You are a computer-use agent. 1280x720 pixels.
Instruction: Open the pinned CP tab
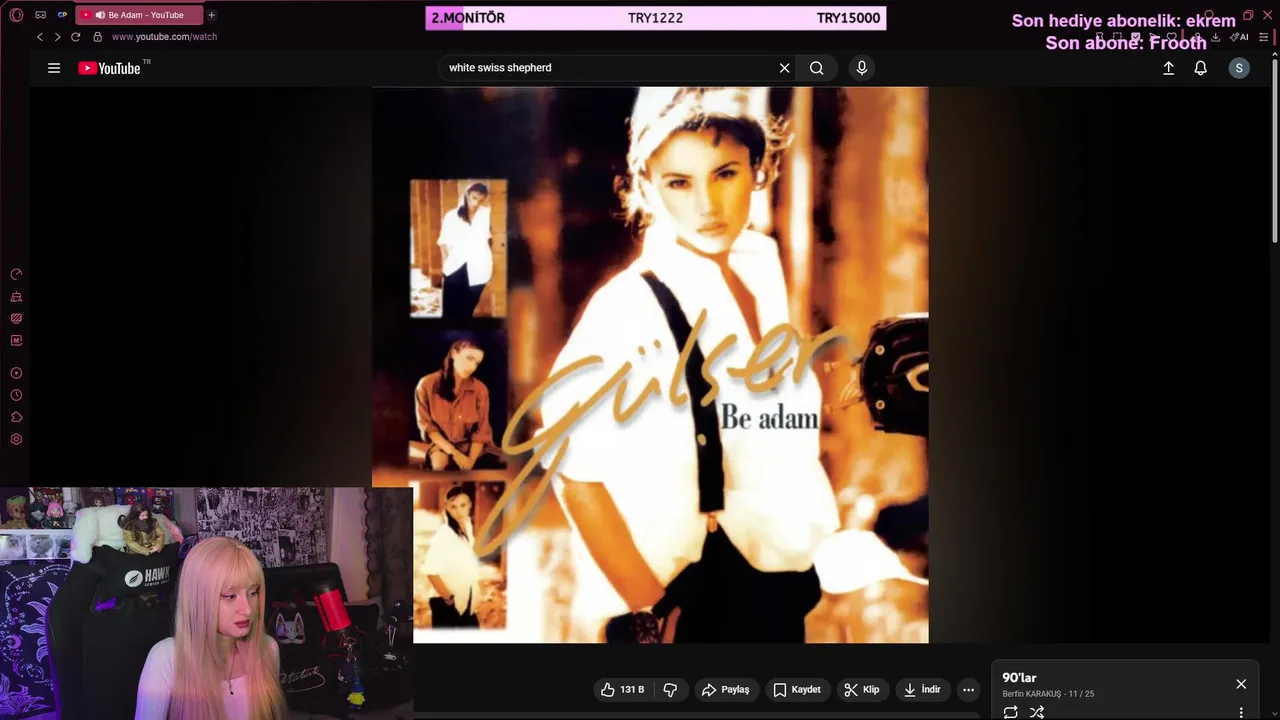coord(63,15)
